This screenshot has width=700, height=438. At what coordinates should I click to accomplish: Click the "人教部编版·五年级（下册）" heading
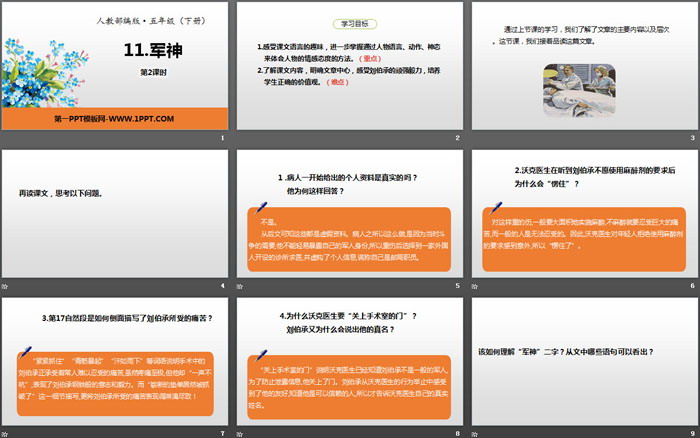(x=151, y=21)
